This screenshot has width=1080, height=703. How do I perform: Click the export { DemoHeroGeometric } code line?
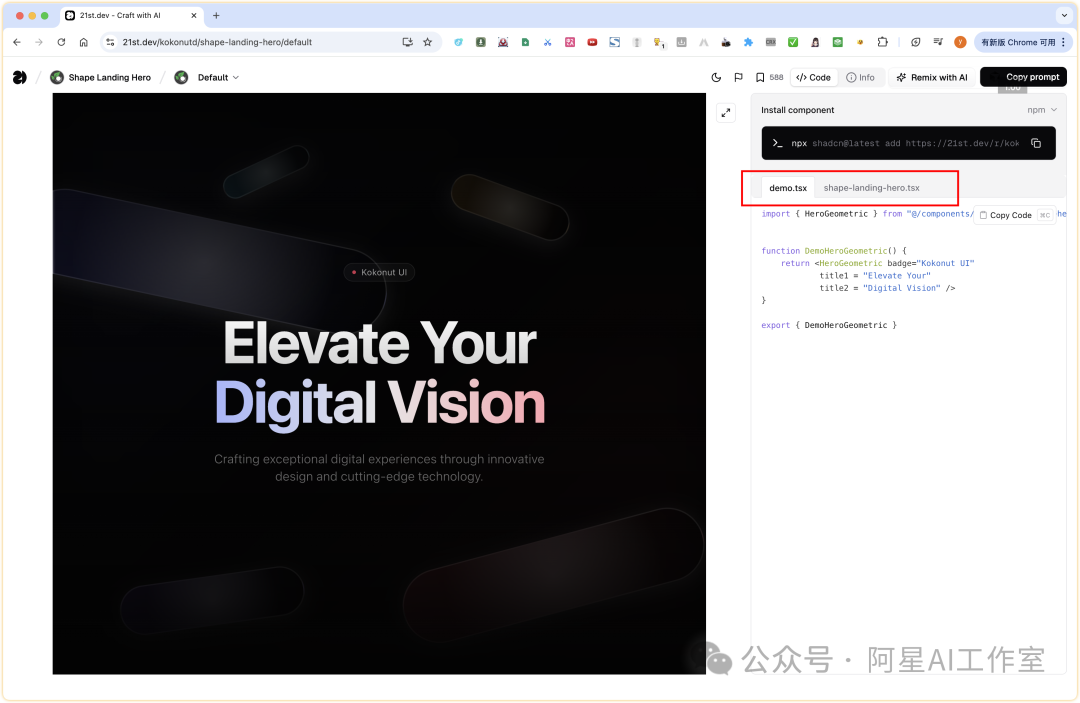click(x=829, y=325)
